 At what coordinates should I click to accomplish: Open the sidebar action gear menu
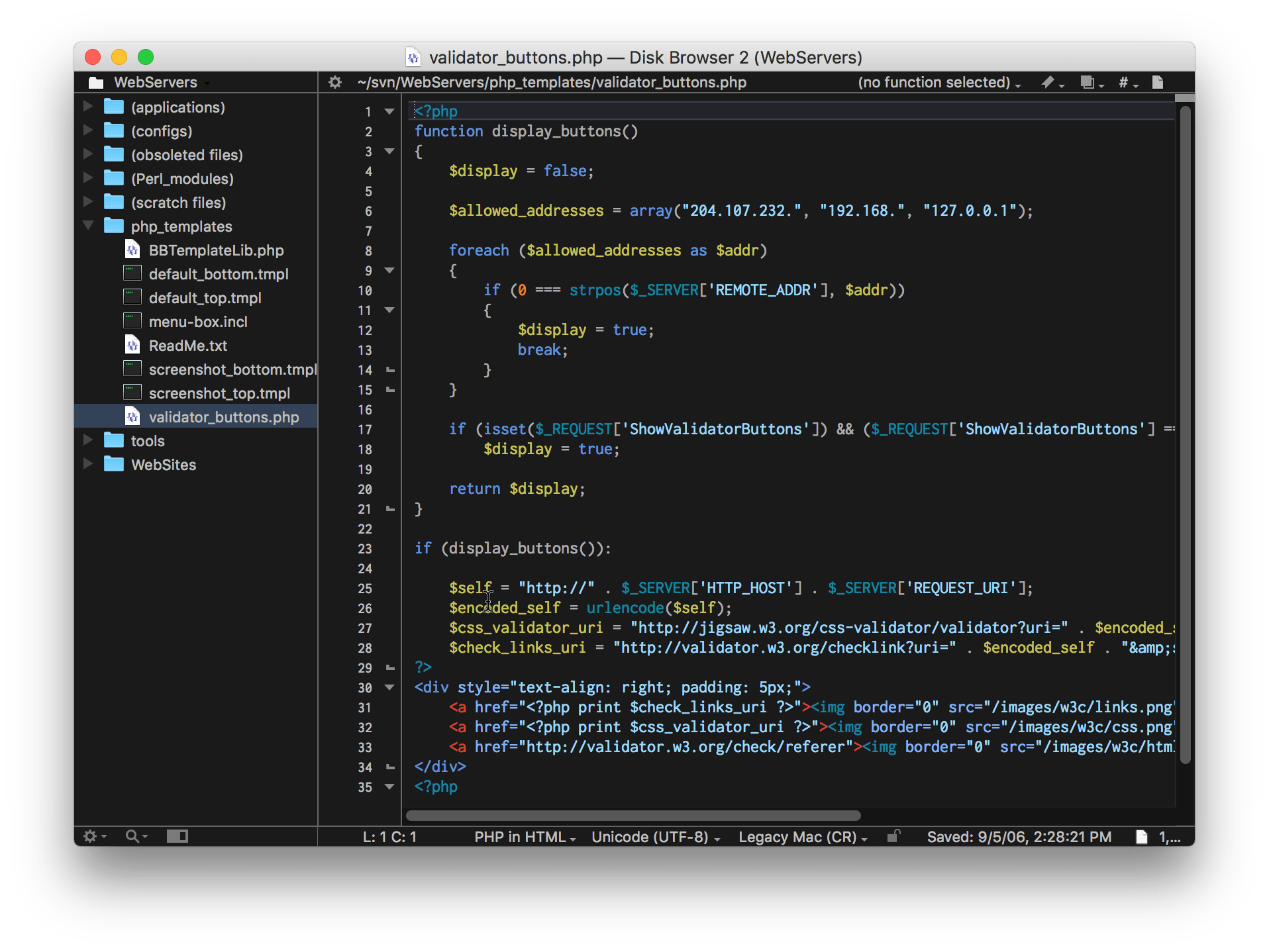tap(91, 836)
